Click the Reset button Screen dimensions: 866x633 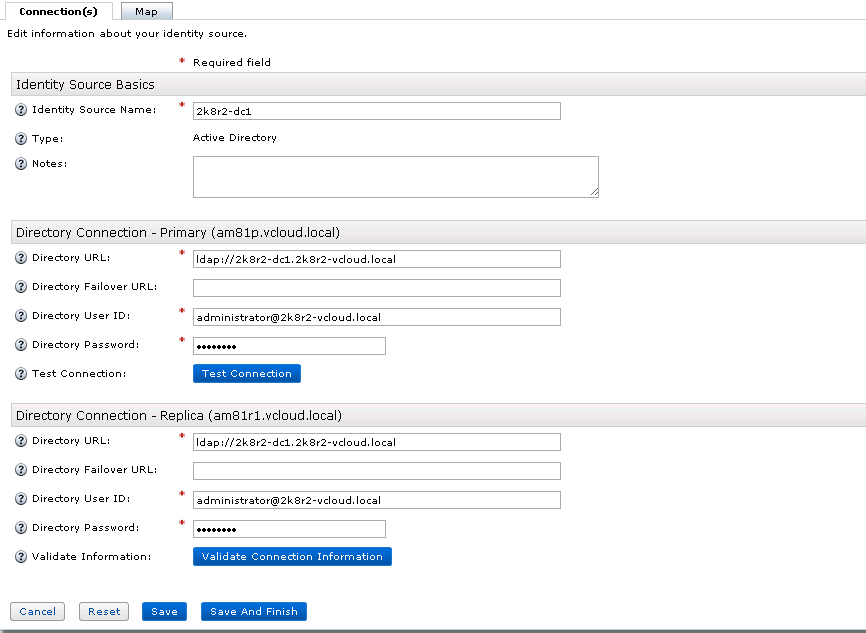tap(104, 612)
